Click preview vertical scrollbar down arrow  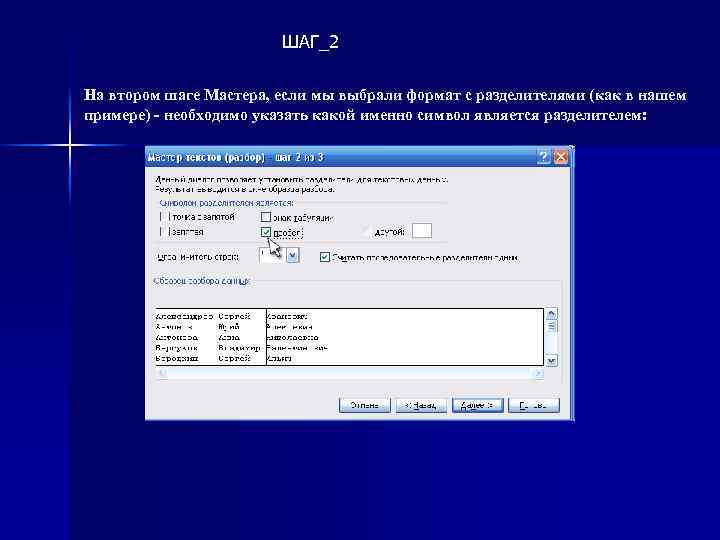(x=551, y=360)
